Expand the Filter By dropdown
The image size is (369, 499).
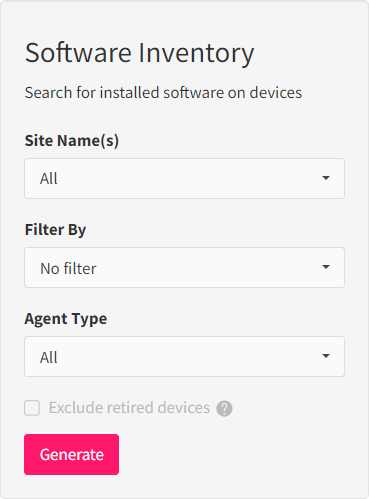coord(184,267)
